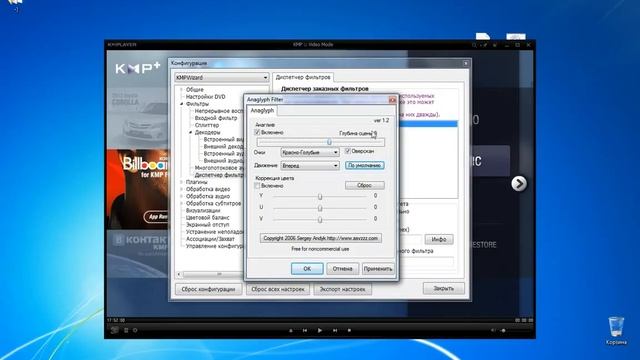This screenshot has height=360, width=640.
Task: Click the Сброс color correction button
Action: point(364,185)
